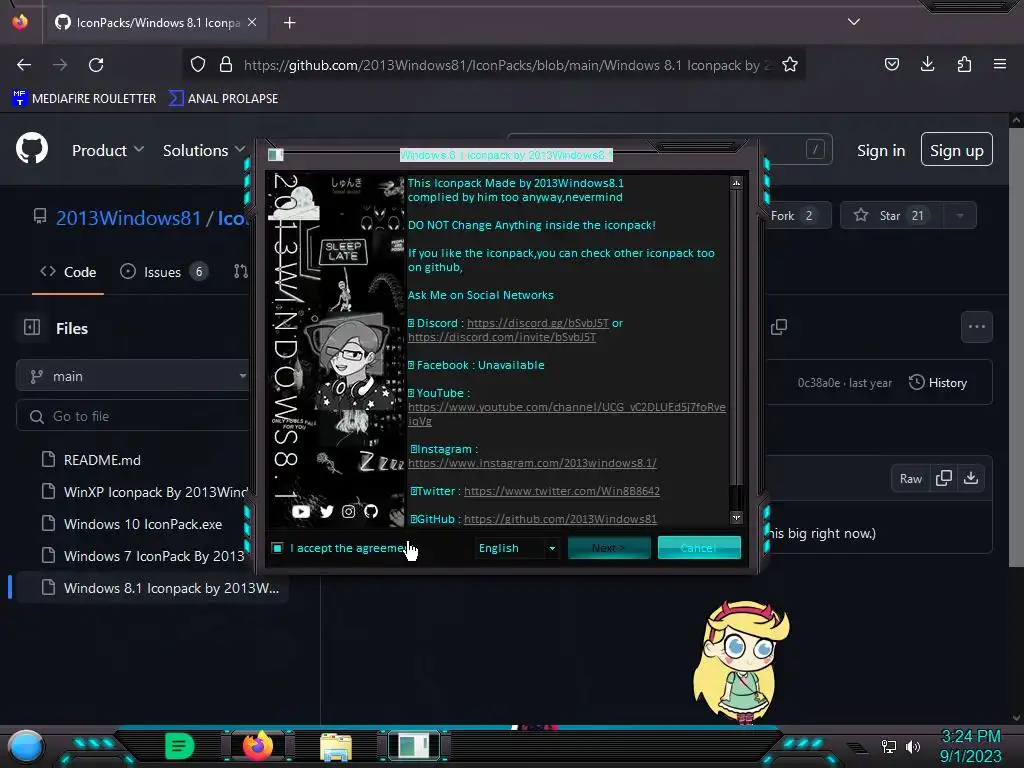Click the tracking protection shield icon
The image size is (1024, 768).
[x=198, y=65]
